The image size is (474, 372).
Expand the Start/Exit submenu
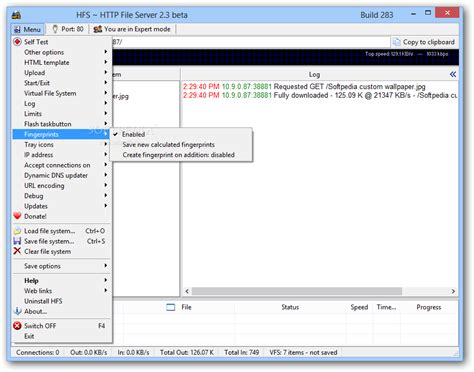[x=61, y=83]
